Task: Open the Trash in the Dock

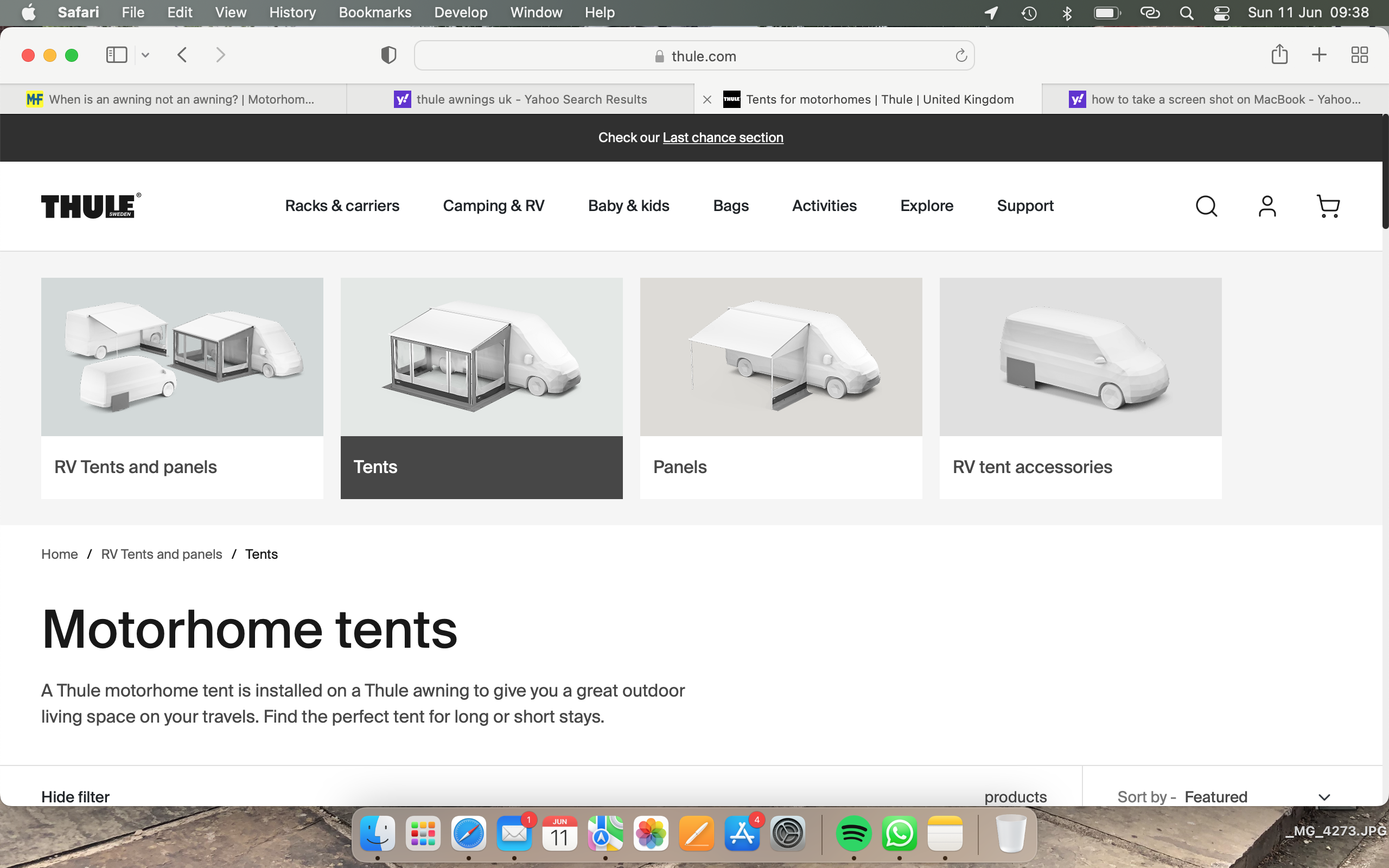Action: 1011,834
